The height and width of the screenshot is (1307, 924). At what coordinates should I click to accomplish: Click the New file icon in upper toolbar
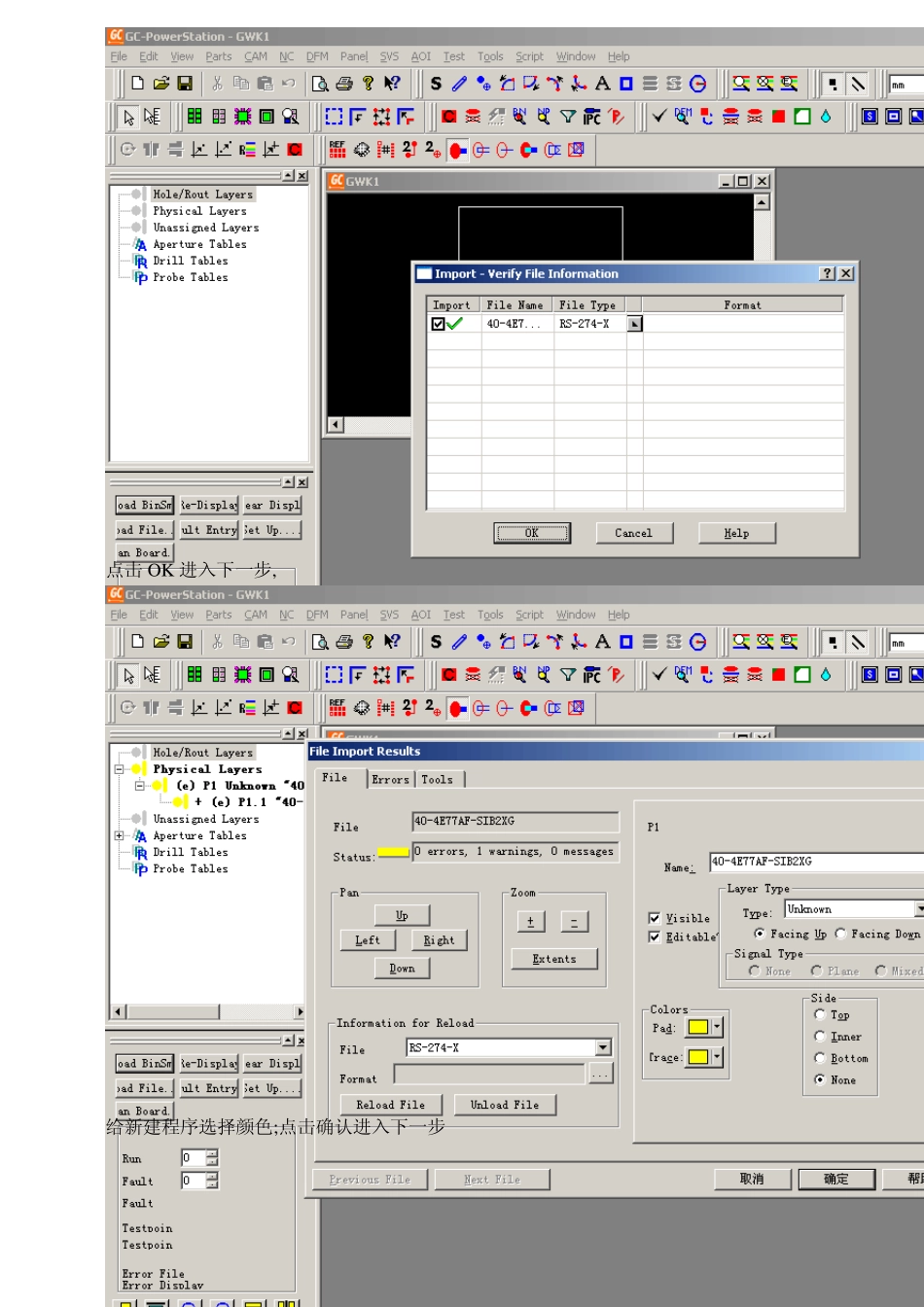137,84
